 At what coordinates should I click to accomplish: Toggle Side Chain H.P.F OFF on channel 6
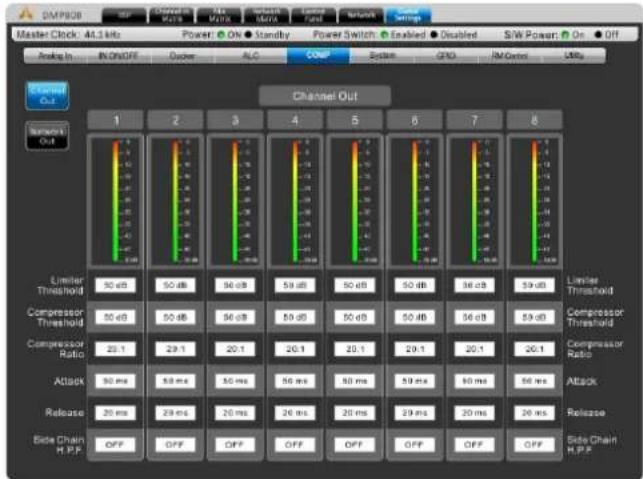[415, 445]
